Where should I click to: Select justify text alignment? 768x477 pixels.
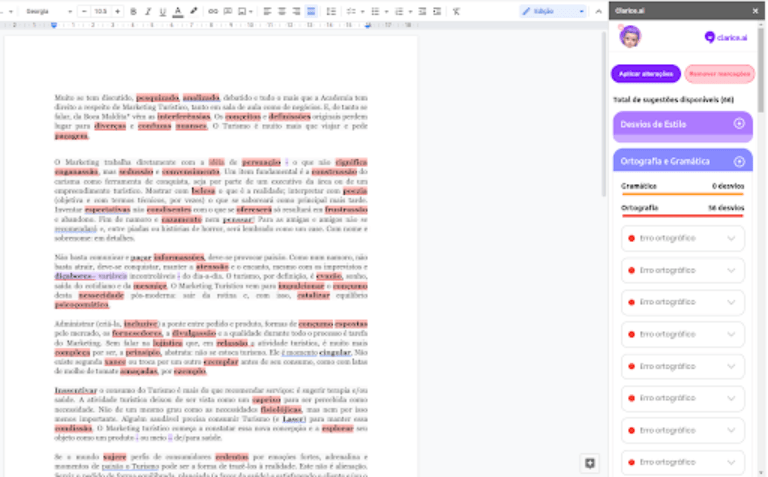pyautogui.click(x=311, y=11)
